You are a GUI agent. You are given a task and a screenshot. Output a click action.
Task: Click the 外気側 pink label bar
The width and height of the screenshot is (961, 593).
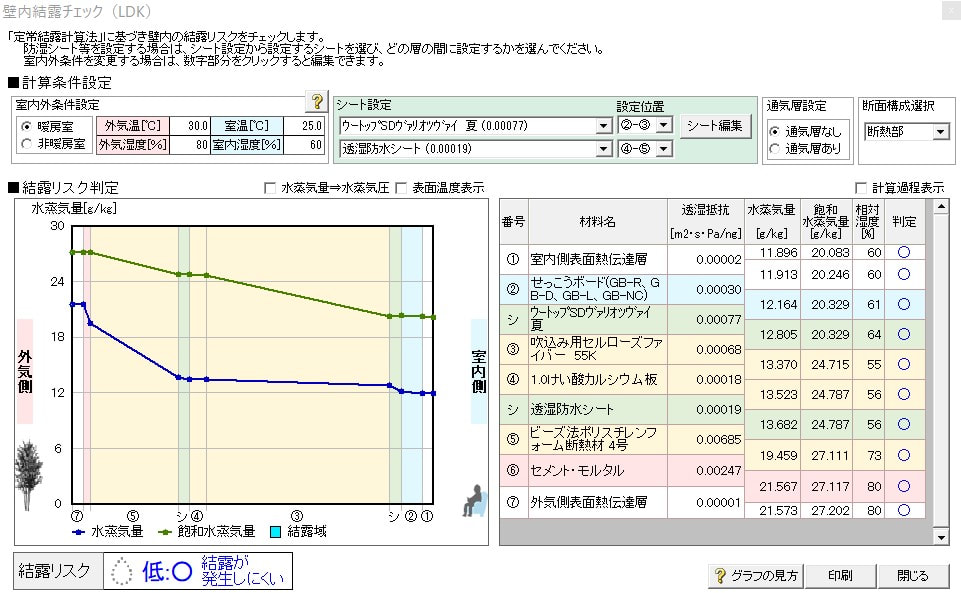[25, 371]
